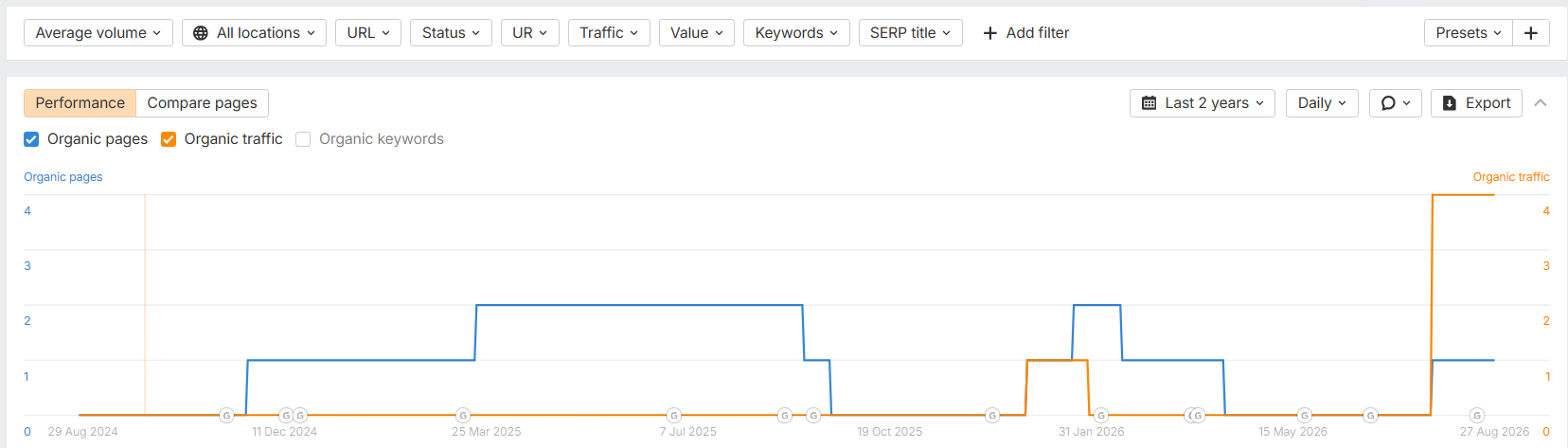Uncheck the Organic traffic checkbox

(x=169, y=139)
